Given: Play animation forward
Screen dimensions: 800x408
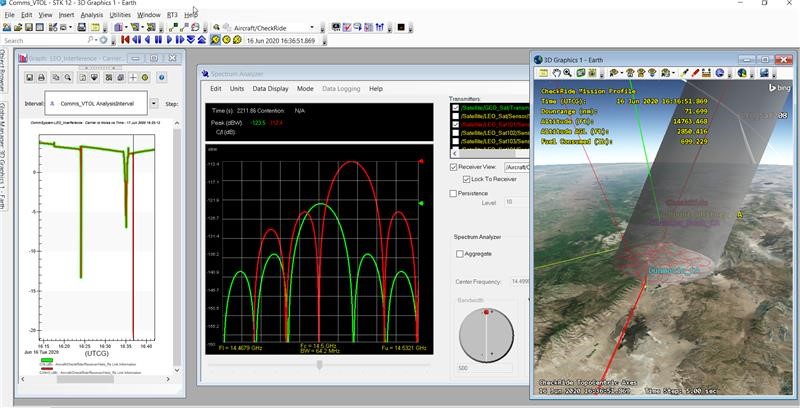Looking at the screenshot, I should (169, 40).
